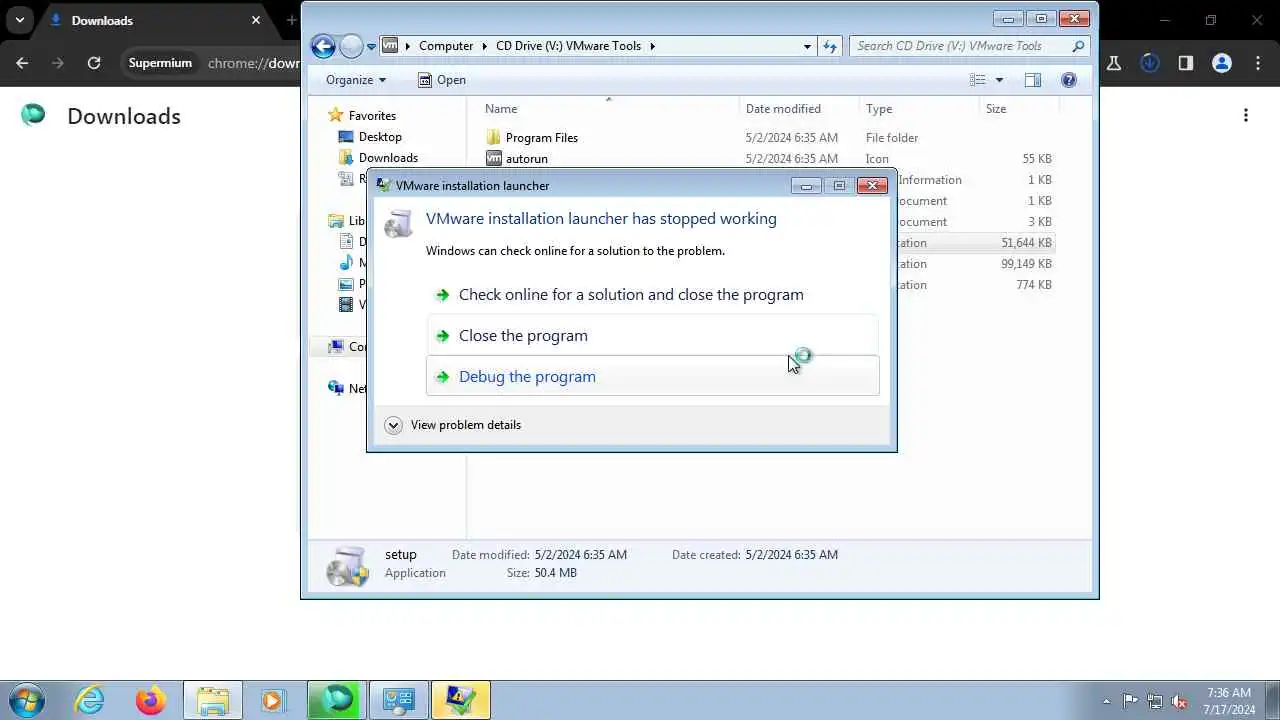
Task: Click the Downloads page logo
Action: pyautogui.click(x=33, y=115)
